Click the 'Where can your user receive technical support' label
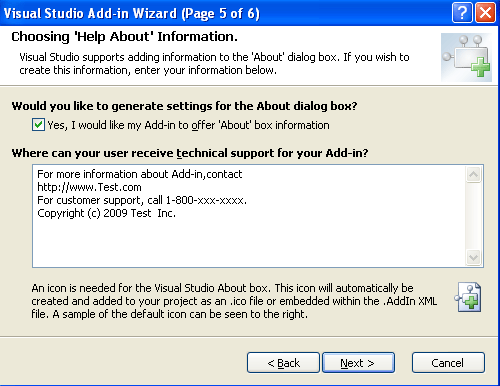This screenshot has width=500, height=386. tap(190, 153)
